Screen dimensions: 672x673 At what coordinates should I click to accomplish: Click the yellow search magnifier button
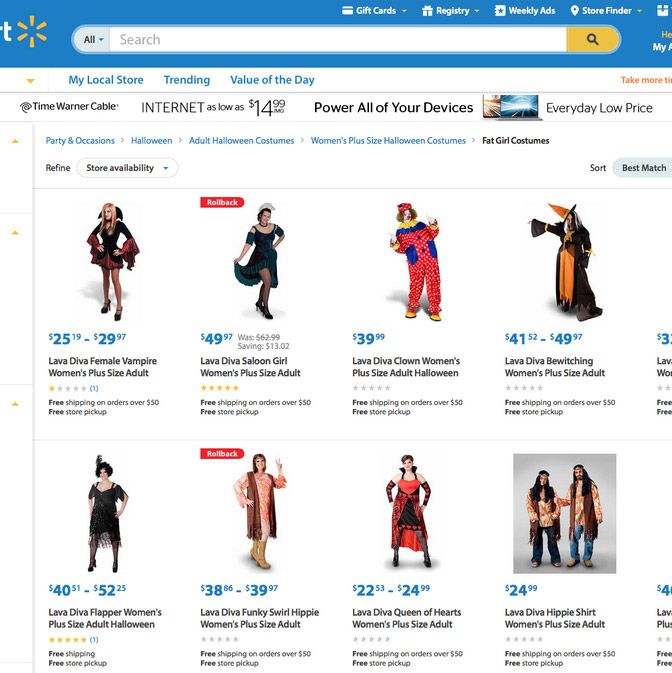point(593,39)
